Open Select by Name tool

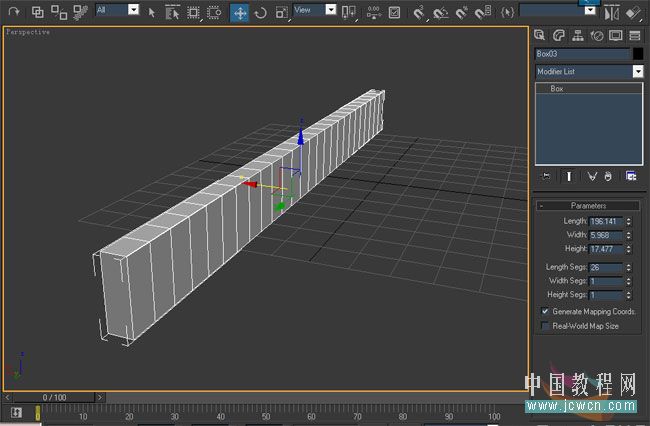point(172,12)
